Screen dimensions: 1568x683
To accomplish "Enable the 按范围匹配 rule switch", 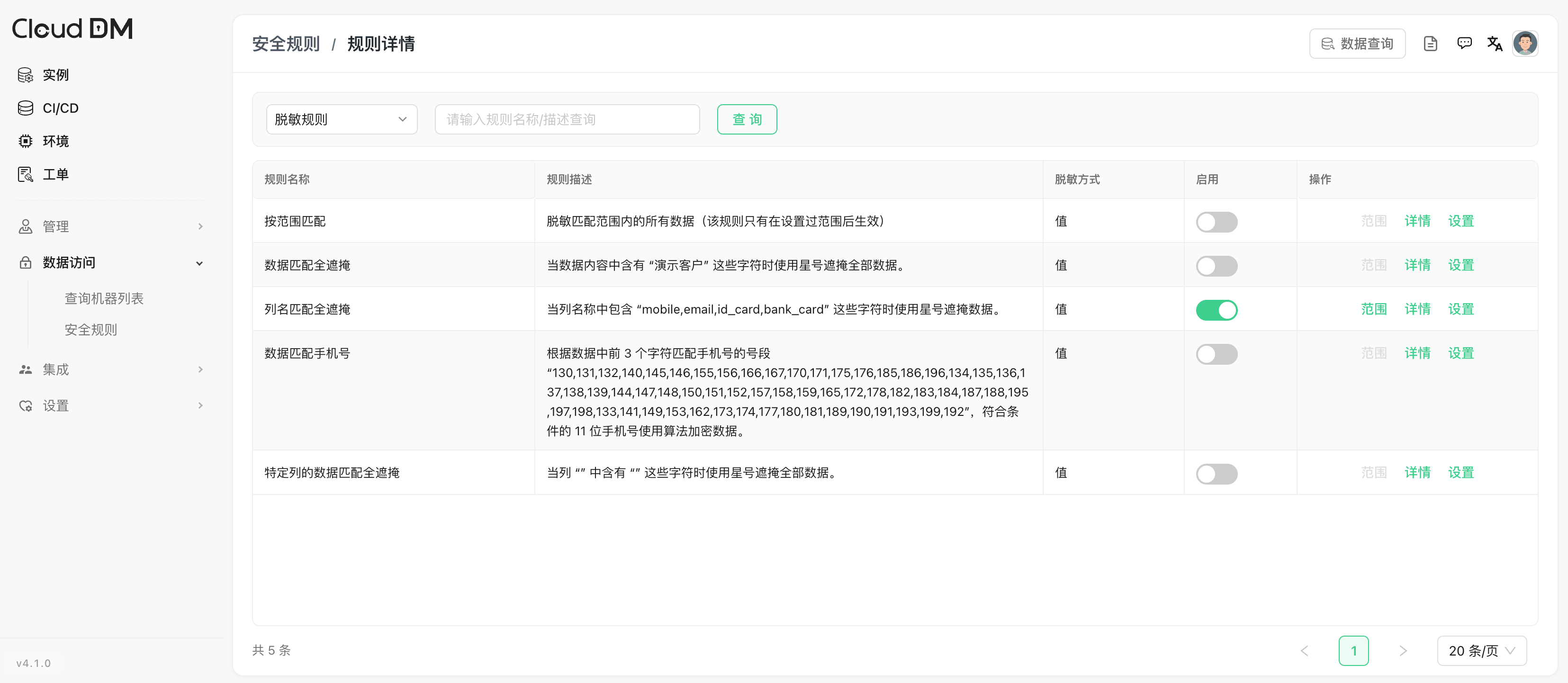I will click(1216, 222).
